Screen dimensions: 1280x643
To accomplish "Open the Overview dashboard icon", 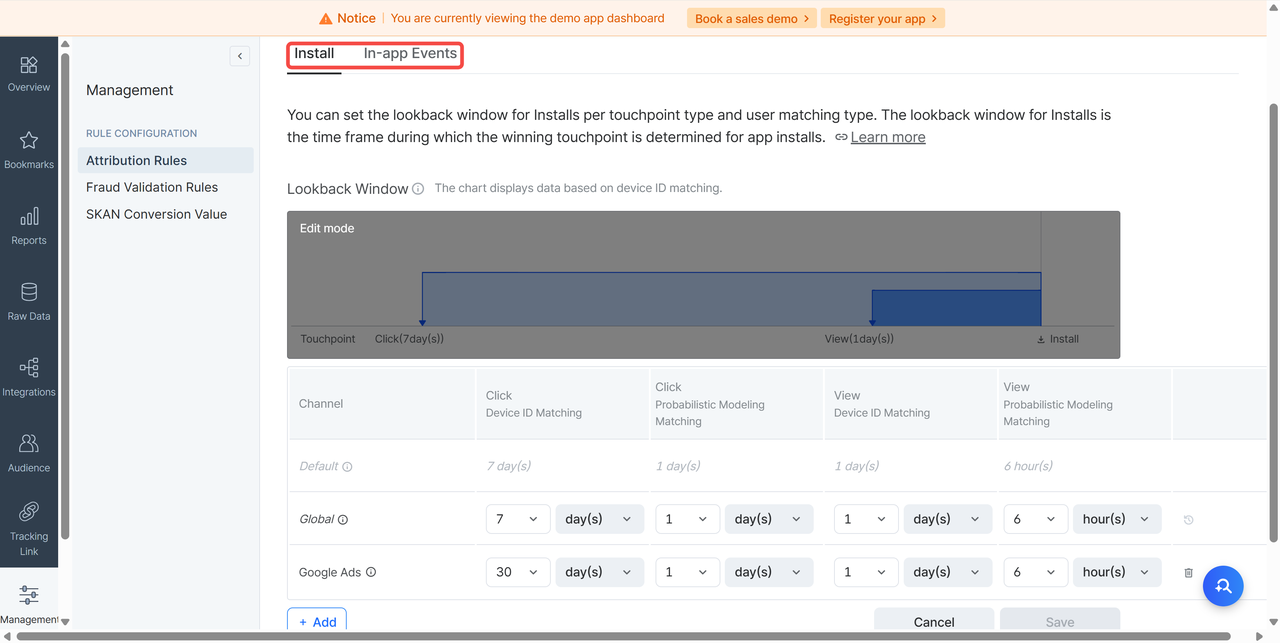I will pos(29,66).
